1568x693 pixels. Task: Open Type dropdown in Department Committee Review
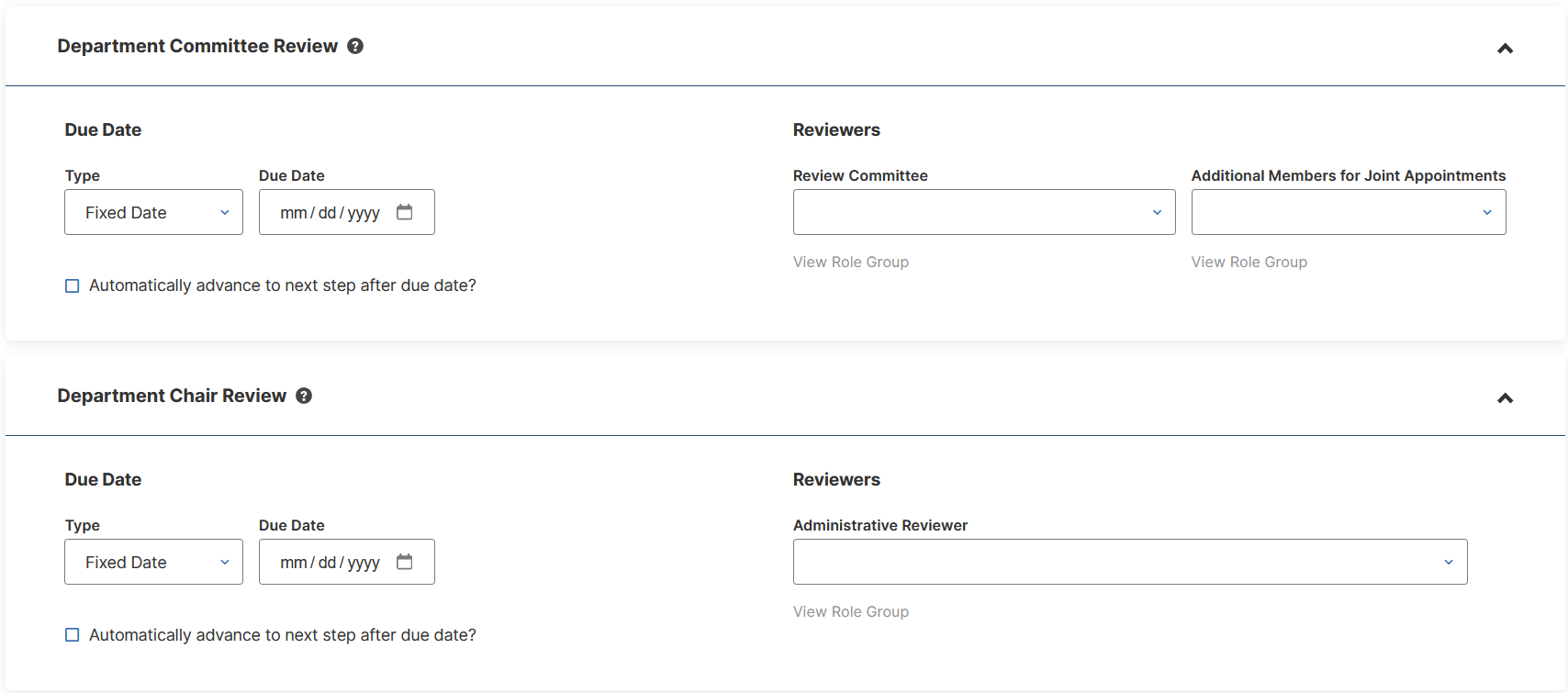tap(153, 212)
